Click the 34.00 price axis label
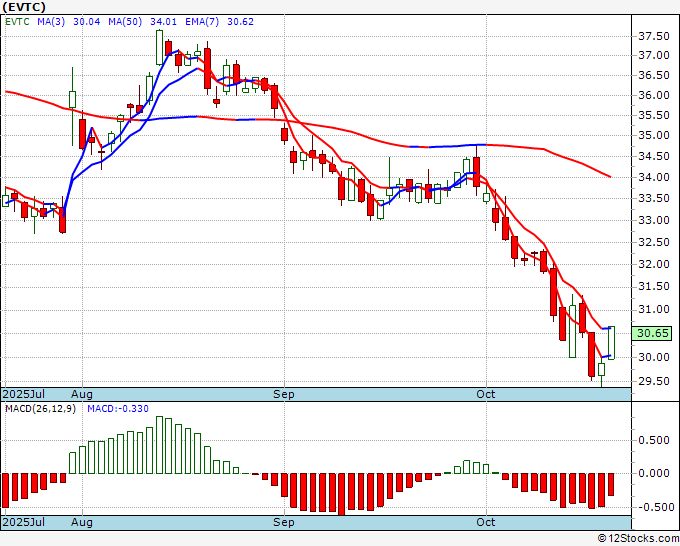The height and width of the screenshot is (546, 680). 653,177
